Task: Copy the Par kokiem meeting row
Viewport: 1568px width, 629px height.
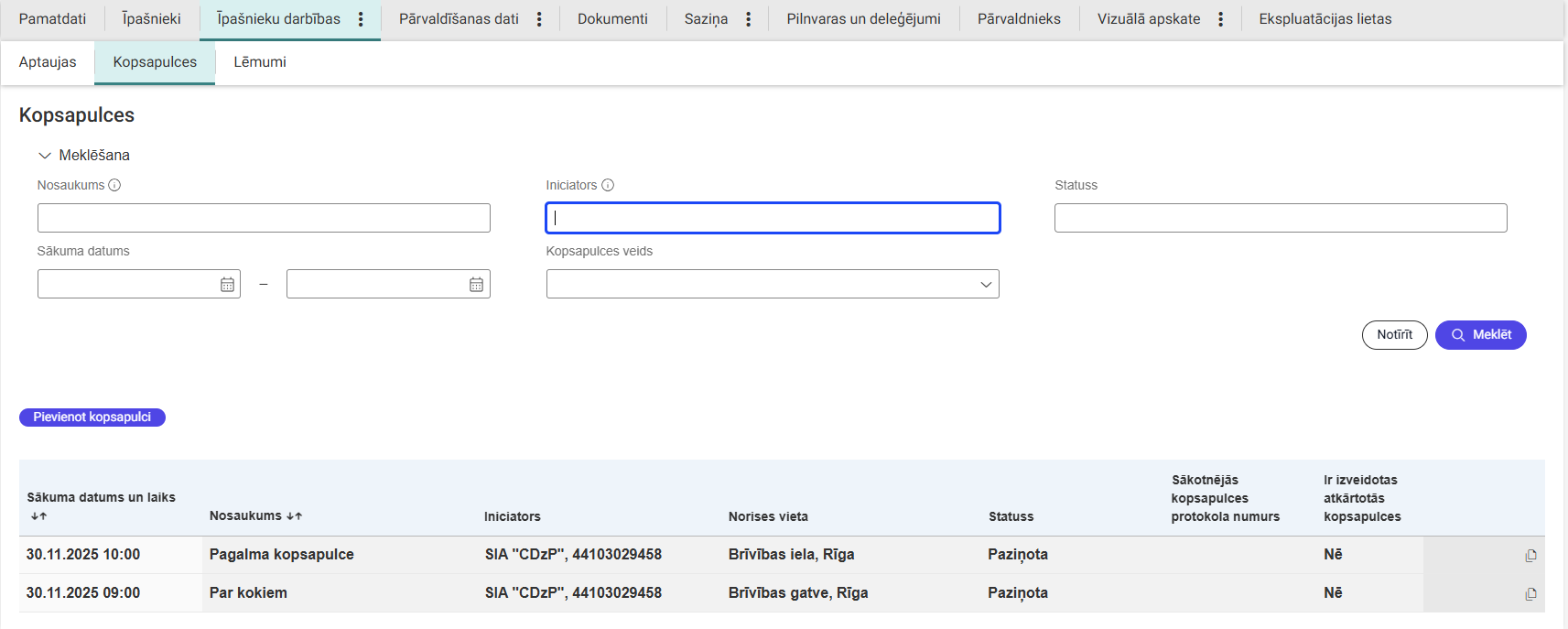Action: coord(1530,594)
